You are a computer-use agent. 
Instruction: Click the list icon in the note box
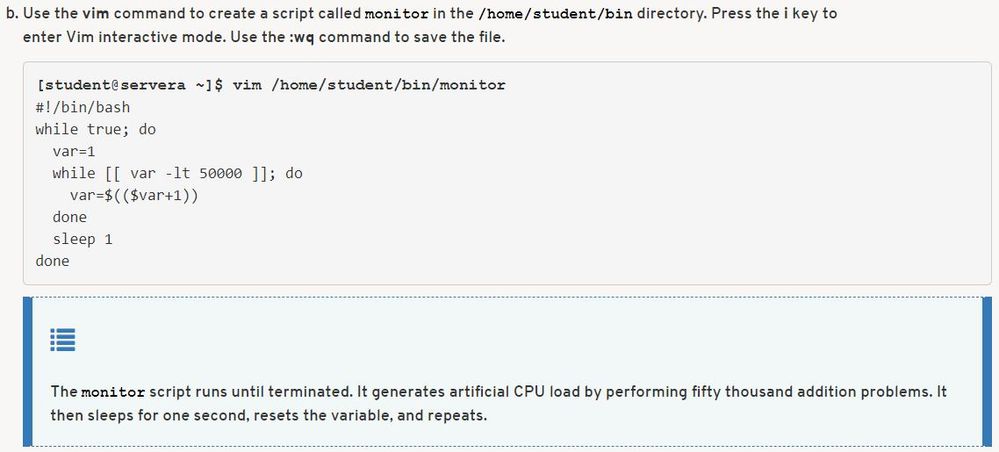point(63,340)
